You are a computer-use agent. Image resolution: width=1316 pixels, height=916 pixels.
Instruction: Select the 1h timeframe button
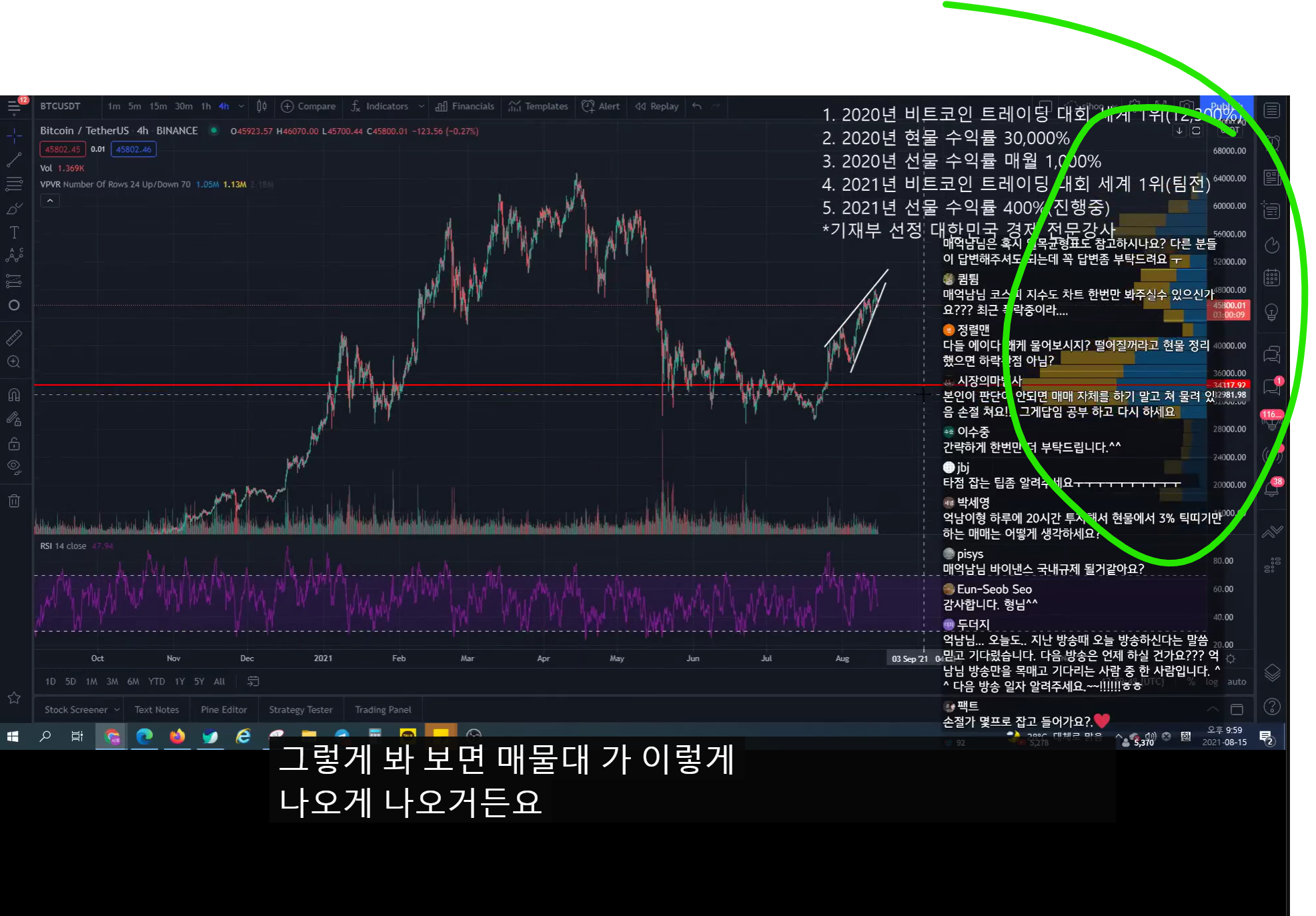click(206, 106)
